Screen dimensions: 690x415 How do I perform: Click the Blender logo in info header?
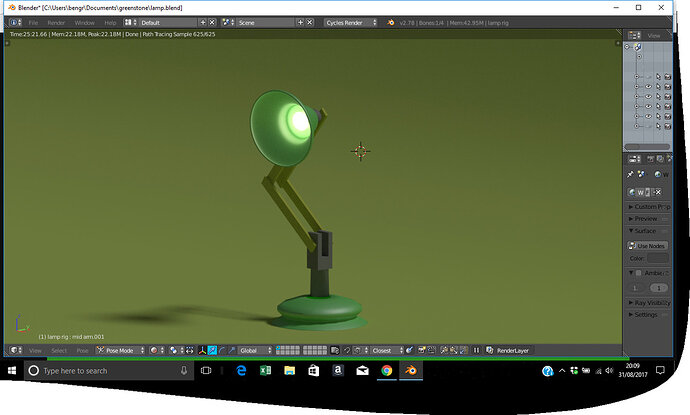pos(390,22)
